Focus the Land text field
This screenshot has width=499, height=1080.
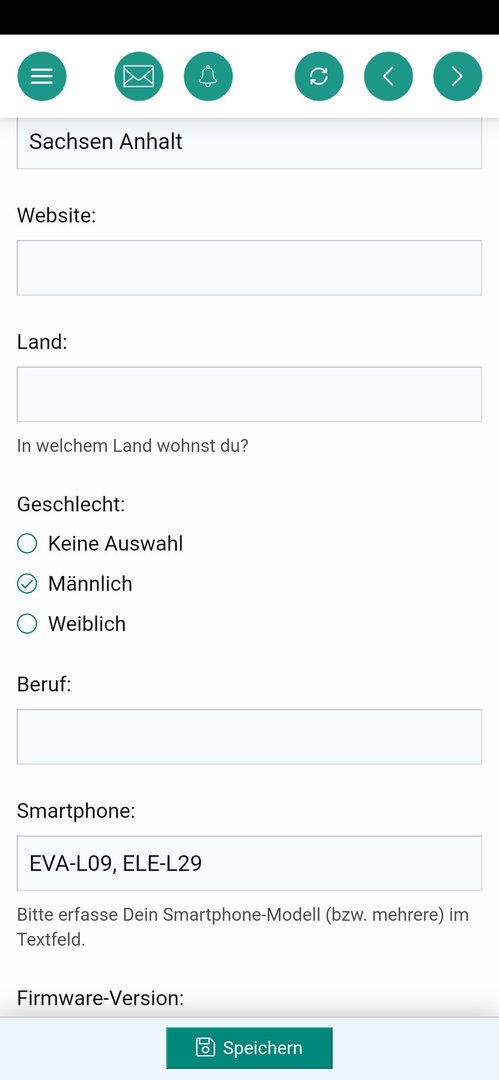[250, 394]
